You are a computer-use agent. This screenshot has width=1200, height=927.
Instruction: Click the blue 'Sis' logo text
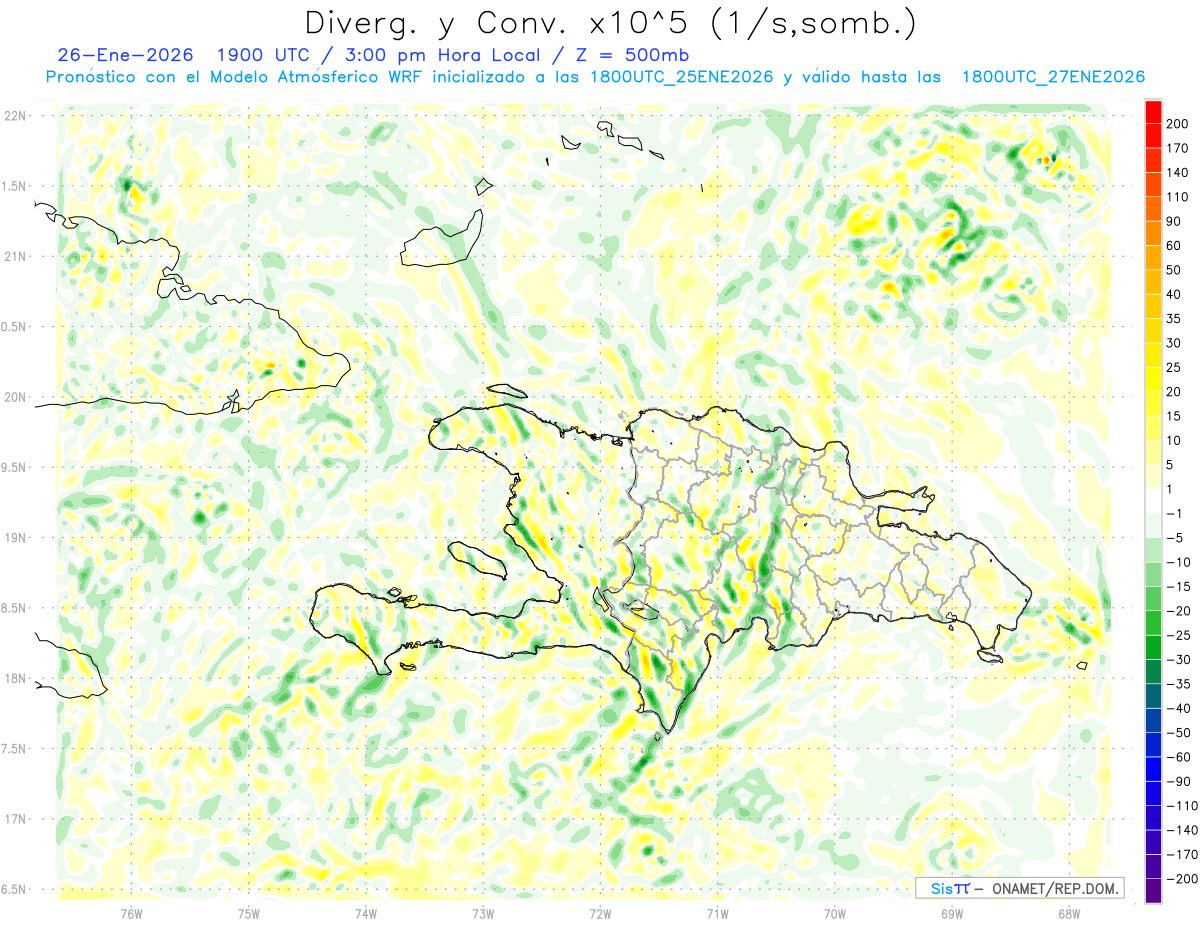point(941,888)
